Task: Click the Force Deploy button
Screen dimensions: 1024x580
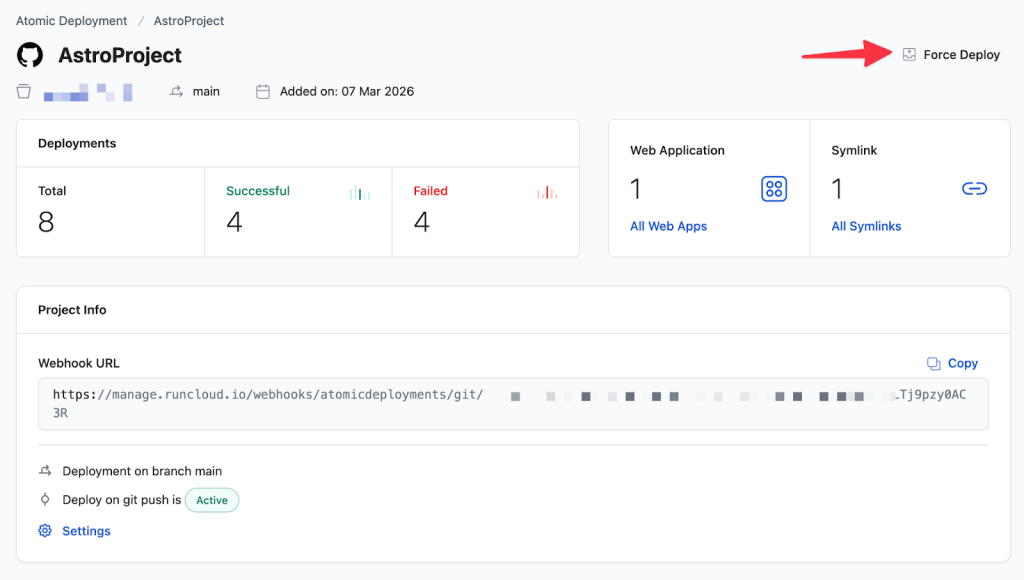Action: (x=952, y=55)
